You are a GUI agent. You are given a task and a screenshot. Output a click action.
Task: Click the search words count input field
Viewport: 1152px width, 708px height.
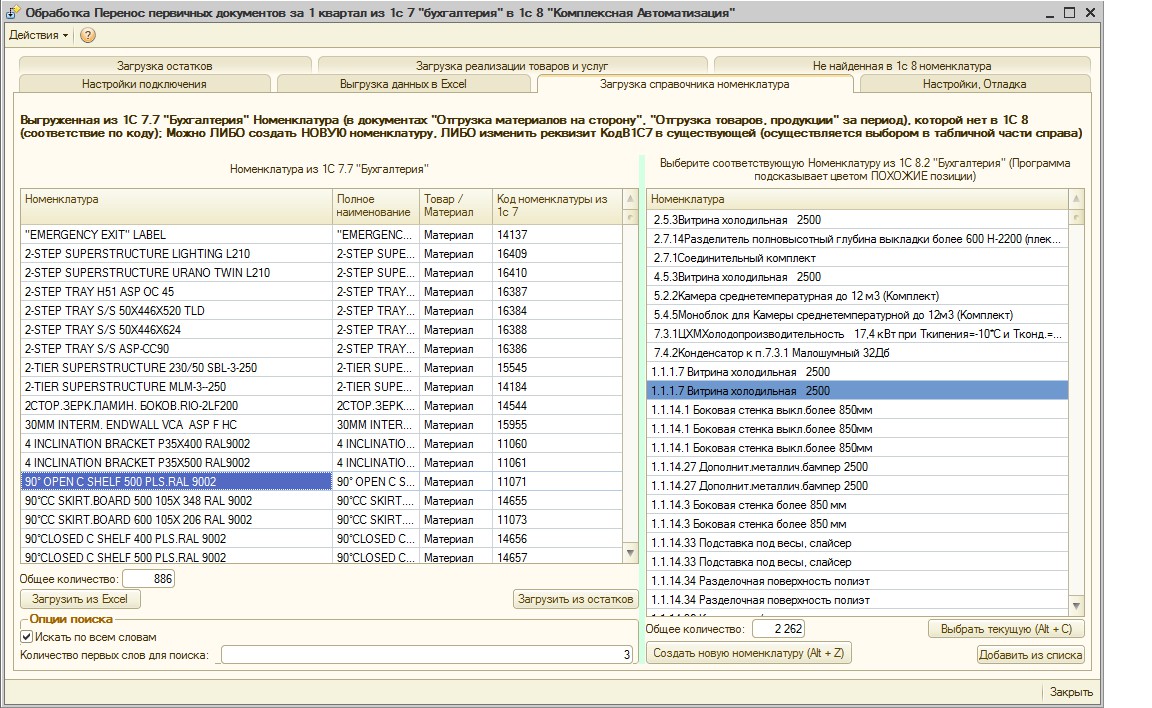pyautogui.click(x=427, y=654)
